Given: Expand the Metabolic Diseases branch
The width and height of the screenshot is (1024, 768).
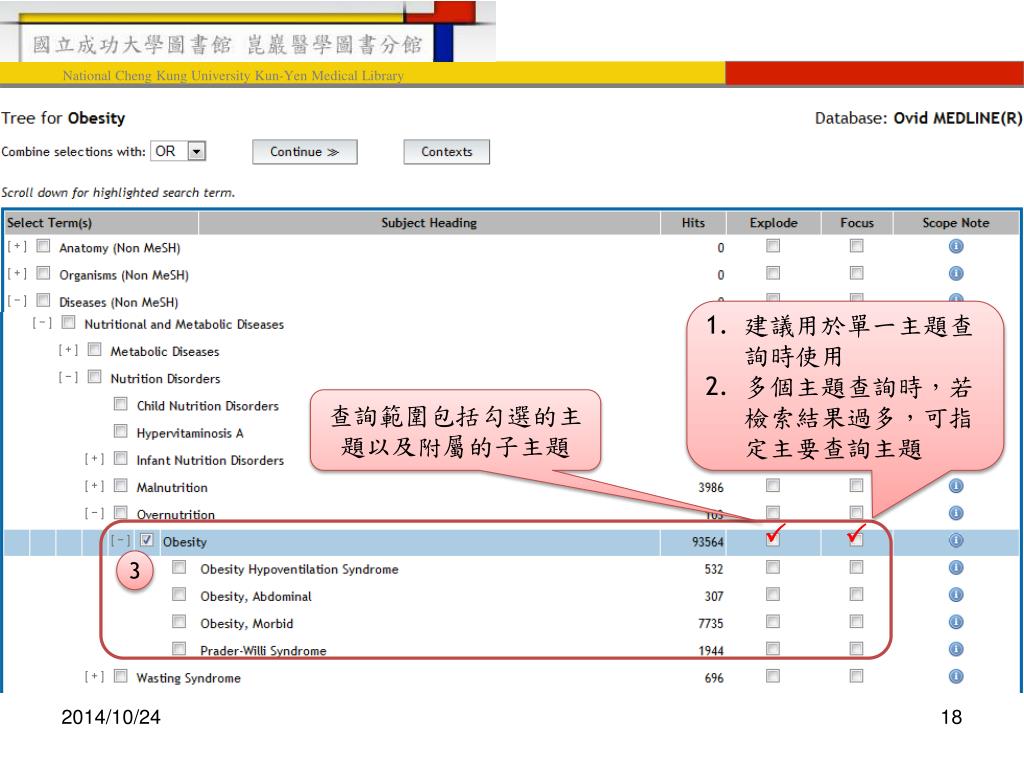Looking at the screenshot, I should 69,351.
